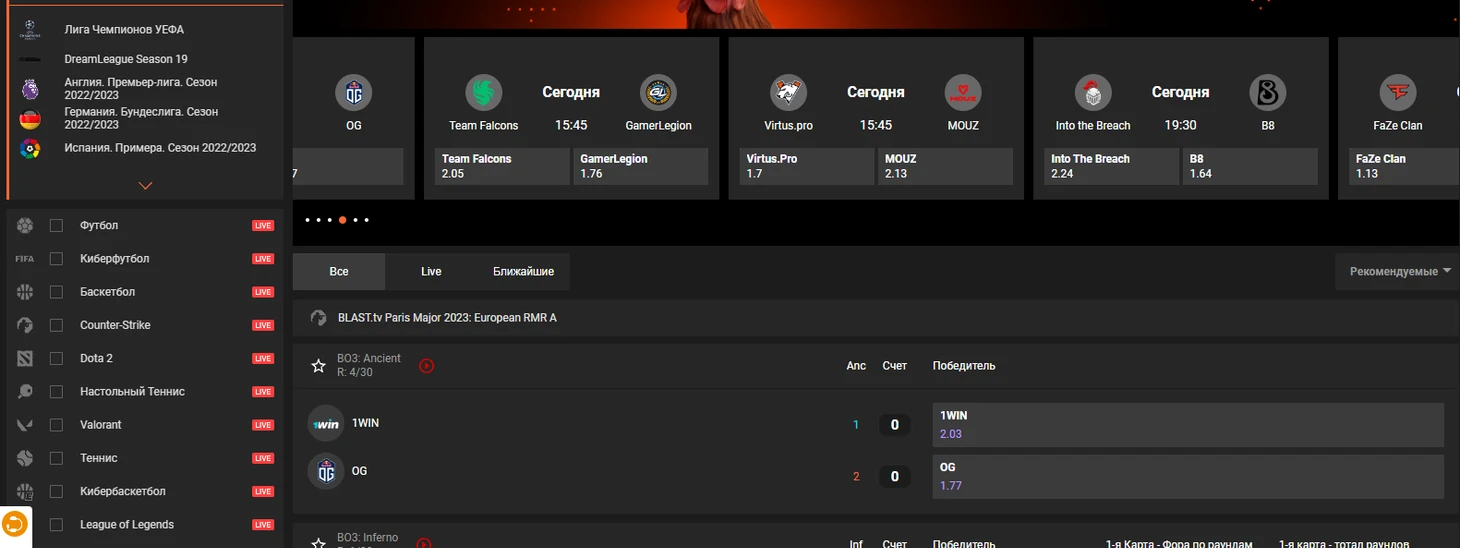This screenshot has width=1460, height=548.
Task: Check the League of Legends checkbox
Action: point(57,525)
